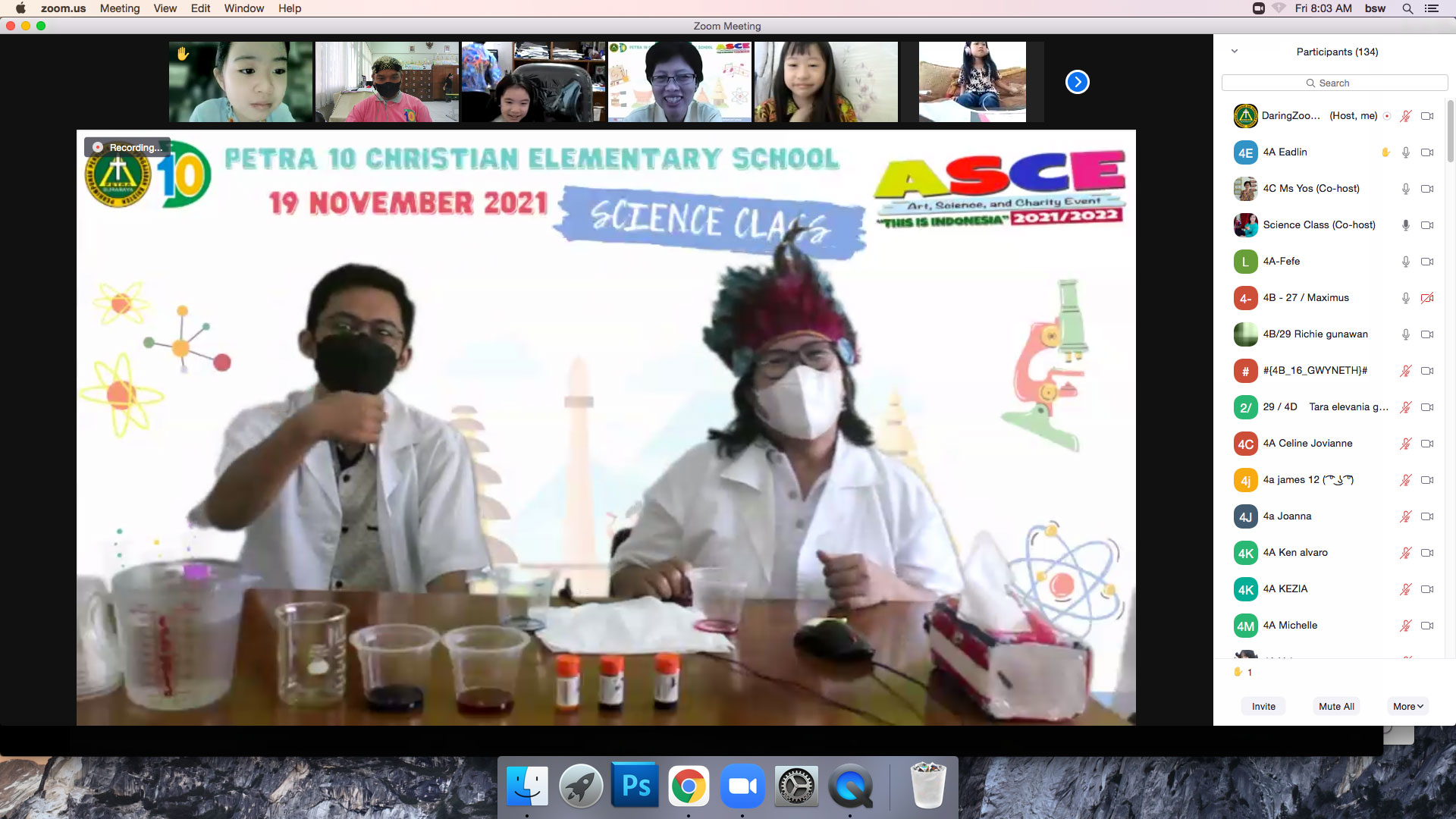Click muted mic icon for 4a james 12
1456x819 pixels.
tap(1405, 480)
